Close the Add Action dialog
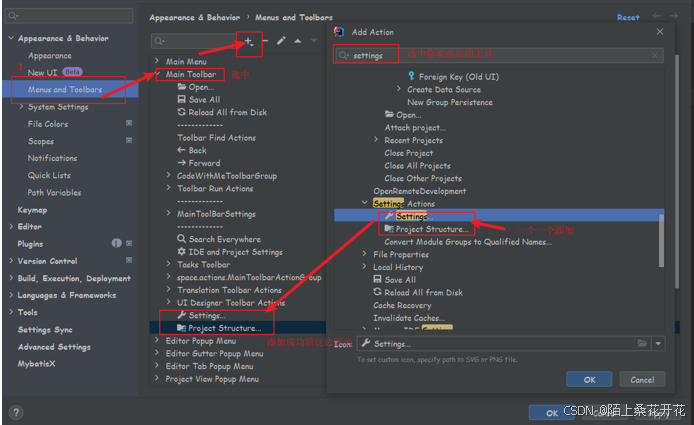This screenshot has height=425, width=694. pos(660,32)
